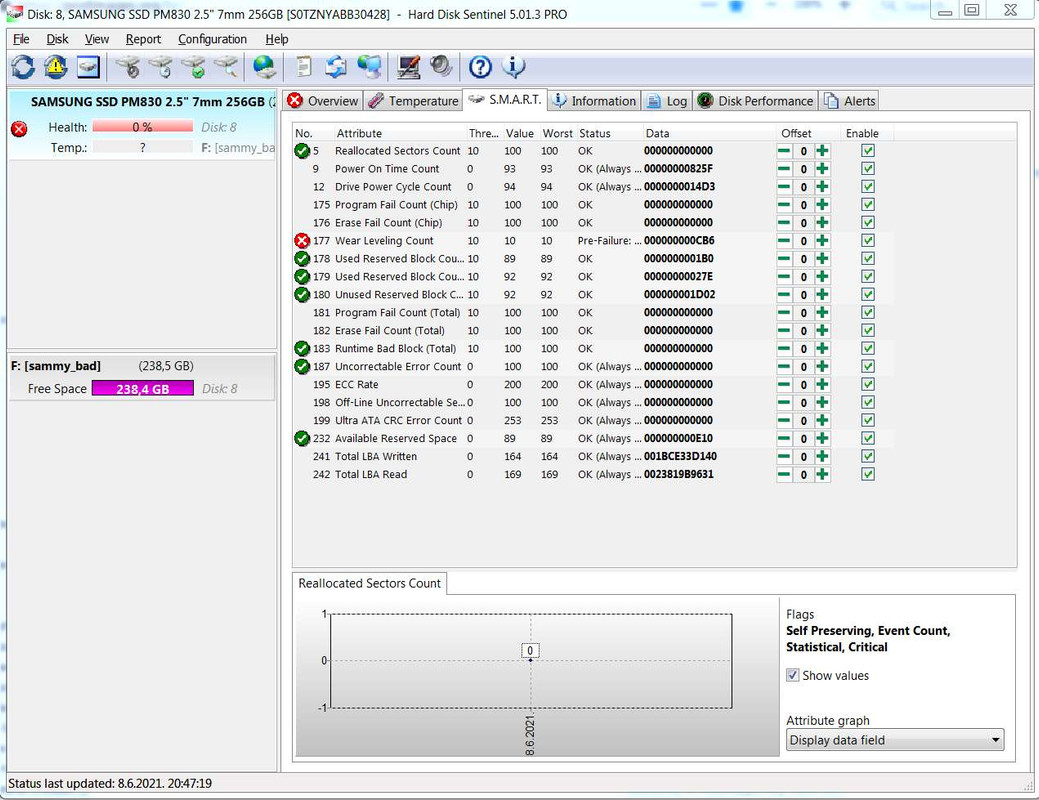Click green check icon on Unused Reserved Block row
Image resolution: width=1039 pixels, height=800 pixels.
click(x=302, y=294)
